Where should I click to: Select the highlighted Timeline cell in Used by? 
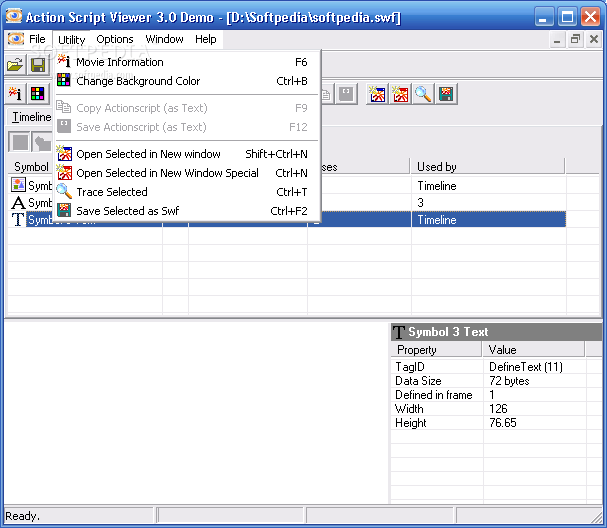[x=489, y=219]
